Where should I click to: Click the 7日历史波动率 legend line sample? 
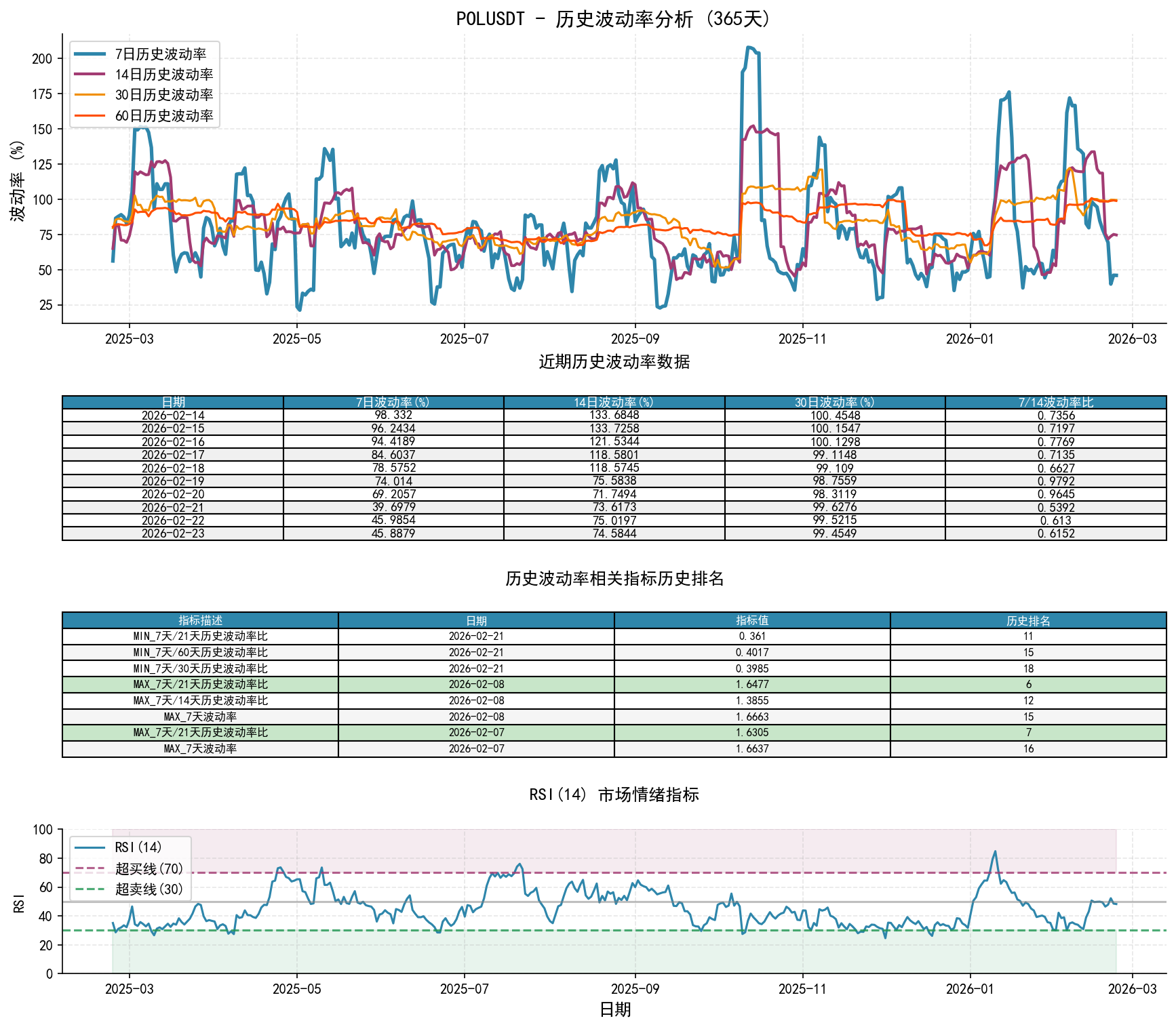[x=90, y=54]
